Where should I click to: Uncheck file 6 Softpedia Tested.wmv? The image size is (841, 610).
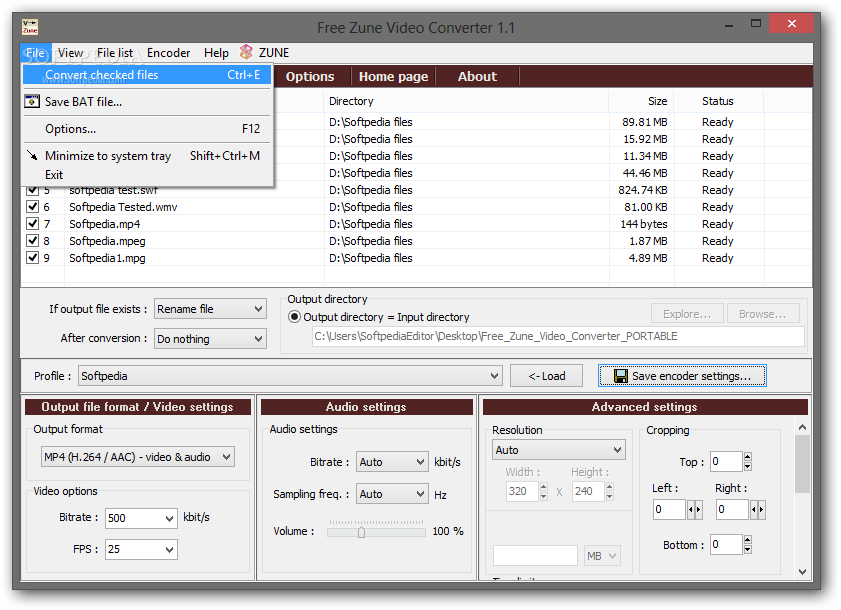pyautogui.click(x=33, y=207)
